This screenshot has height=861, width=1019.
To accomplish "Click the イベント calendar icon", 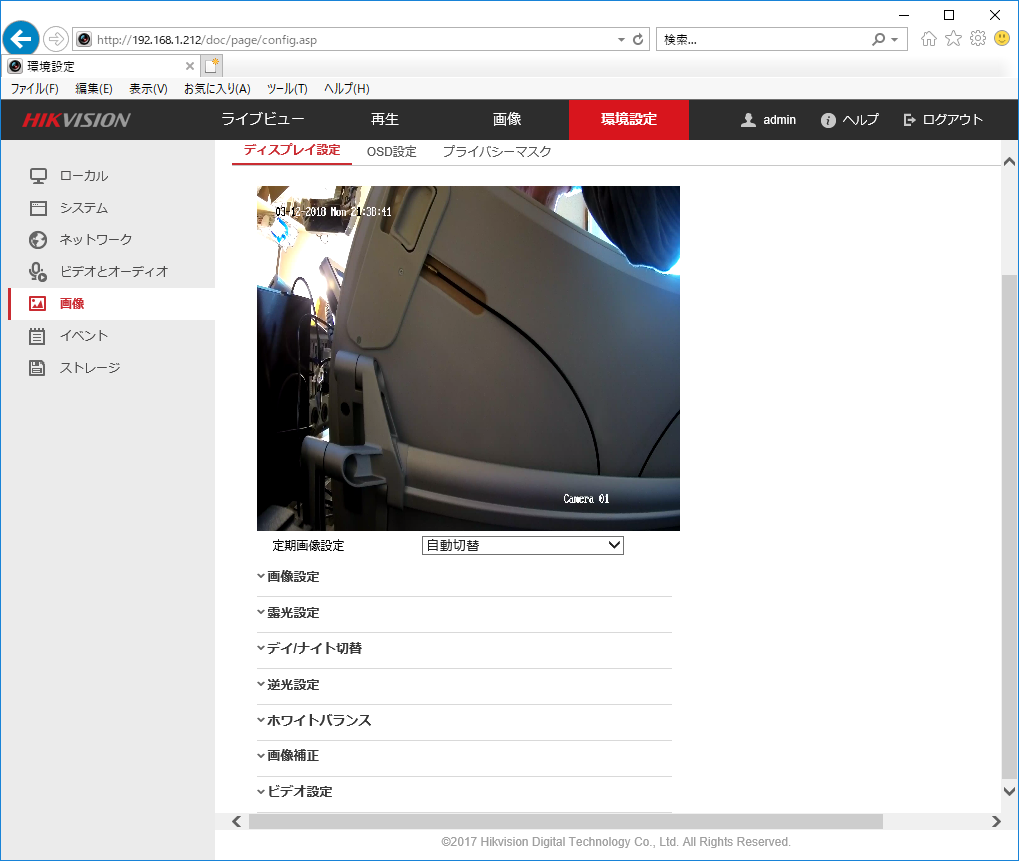I will [x=37, y=336].
